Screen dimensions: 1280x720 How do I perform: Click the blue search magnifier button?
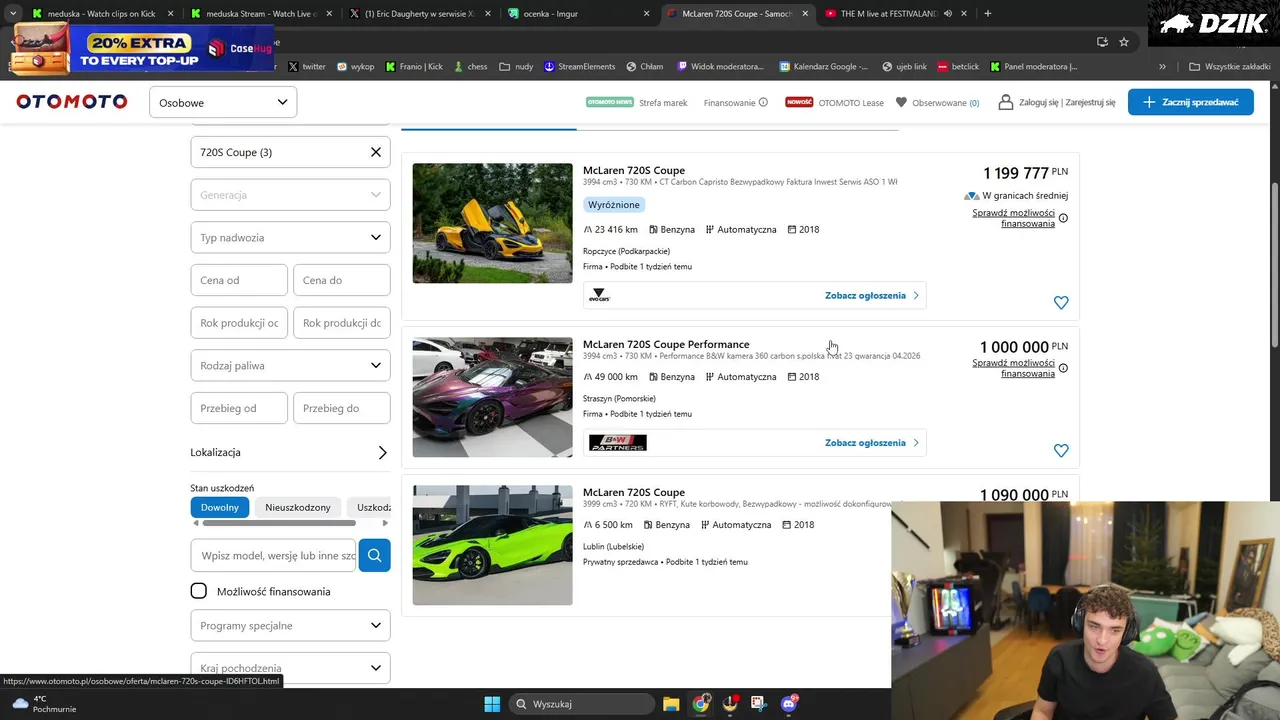tap(374, 555)
